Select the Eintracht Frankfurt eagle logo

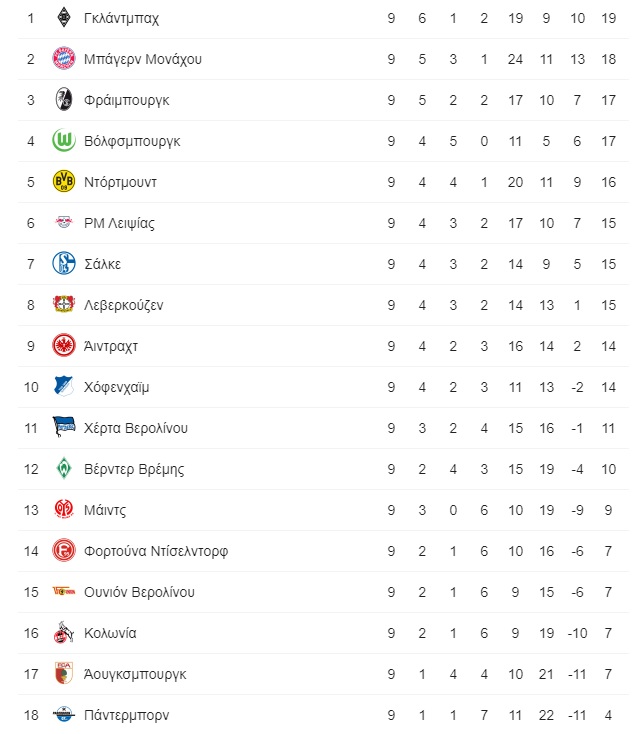tap(64, 345)
